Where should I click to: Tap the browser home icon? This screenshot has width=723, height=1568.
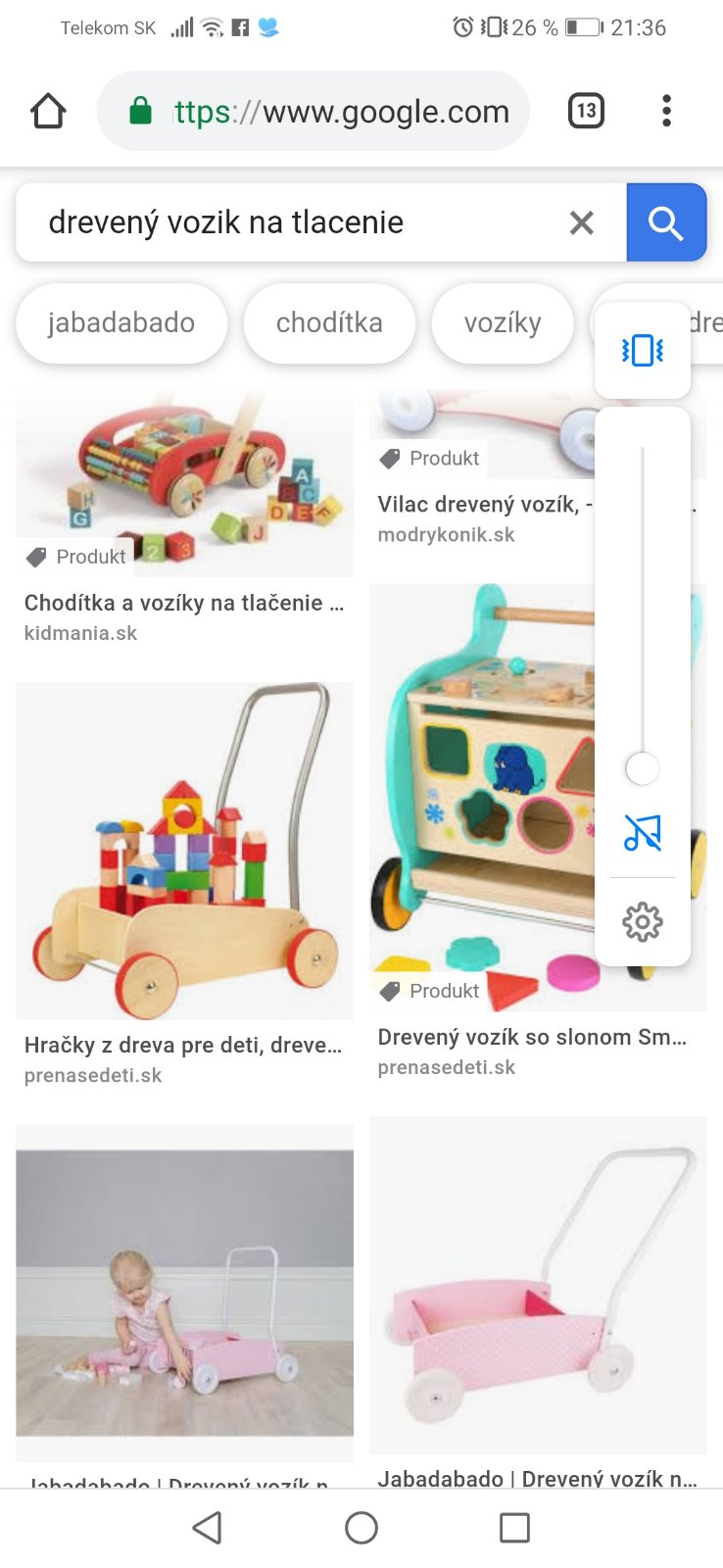(48, 111)
